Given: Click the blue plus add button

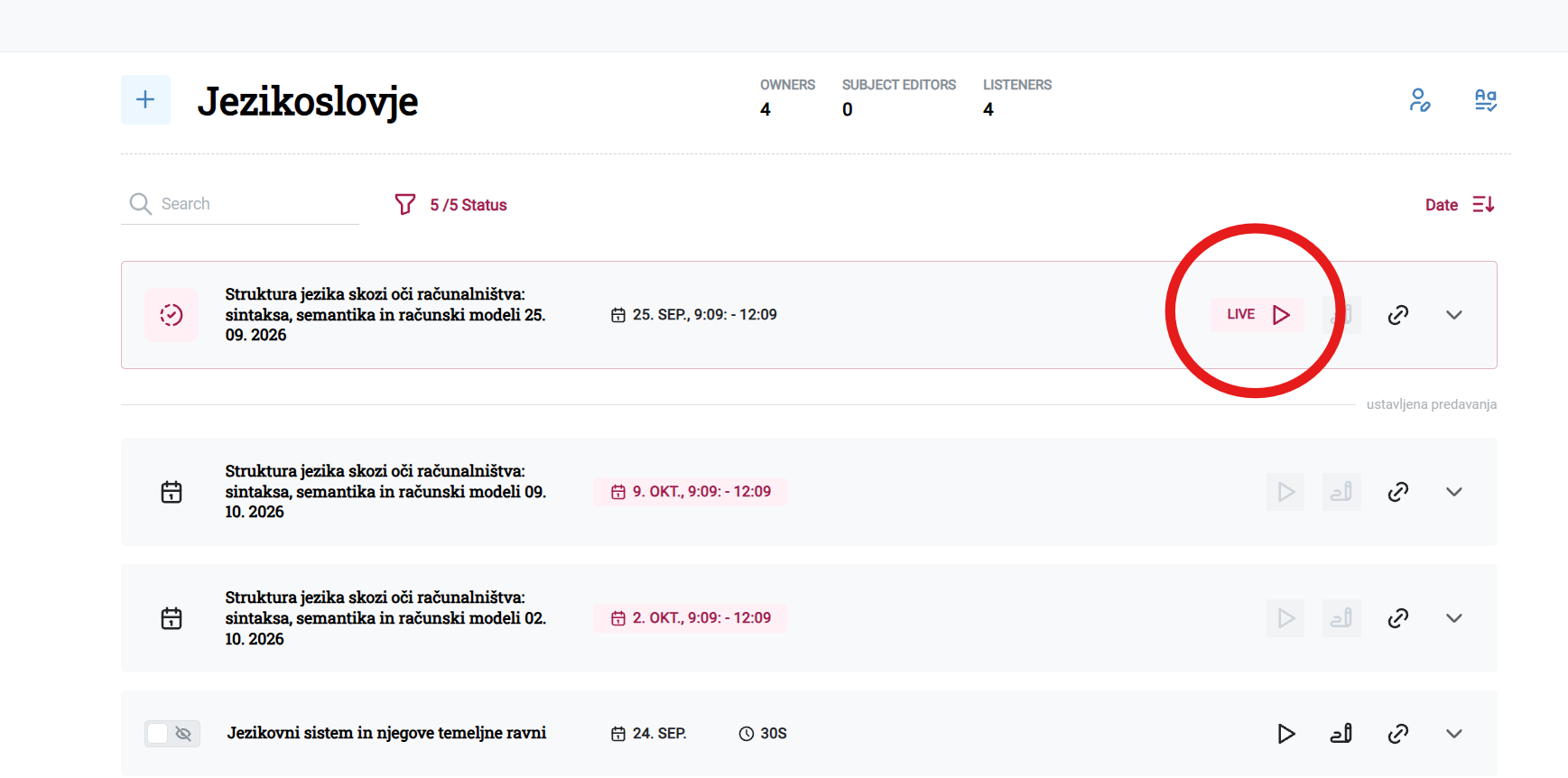Looking at the screenshot, I should 145,100.
